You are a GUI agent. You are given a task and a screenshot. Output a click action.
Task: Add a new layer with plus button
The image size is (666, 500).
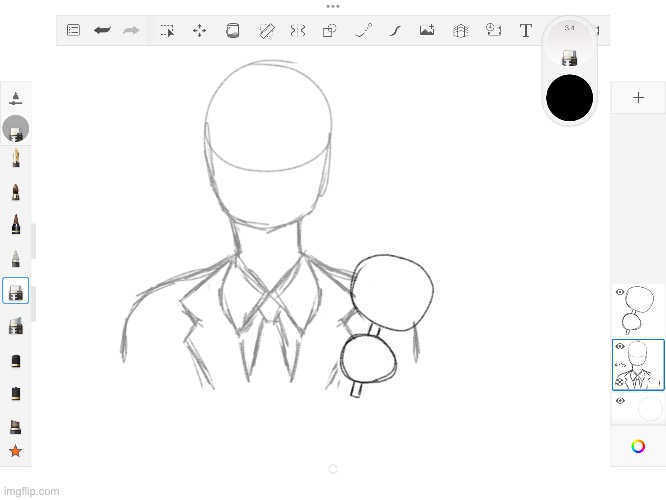(638, 98)
